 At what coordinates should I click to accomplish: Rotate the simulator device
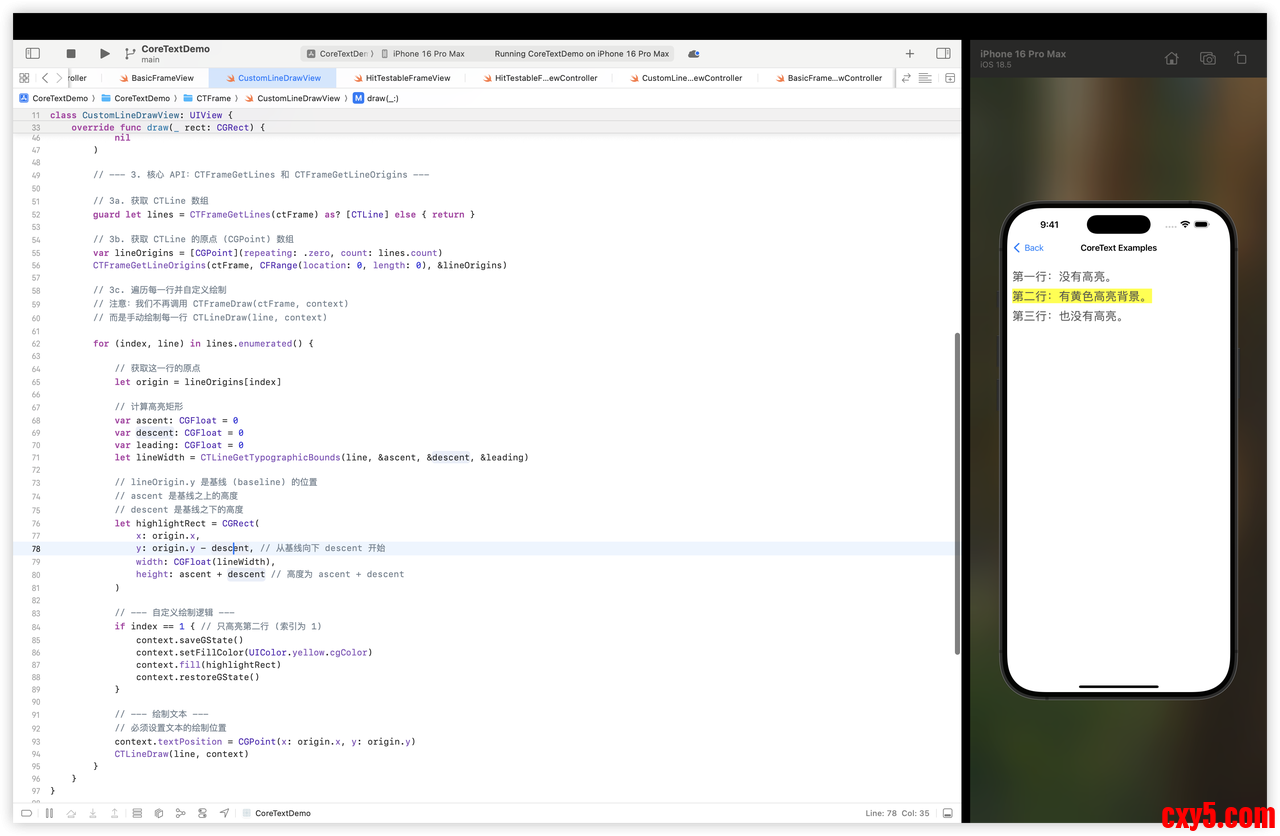coord(1241,59)
